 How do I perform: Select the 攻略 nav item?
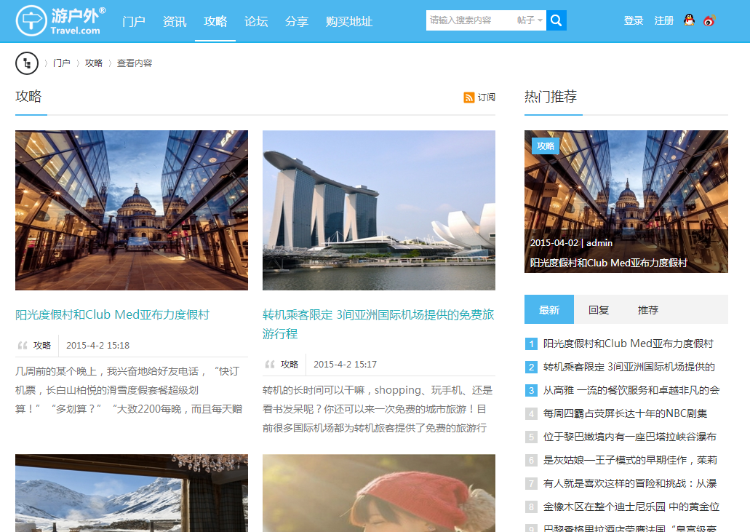[215, 22]
